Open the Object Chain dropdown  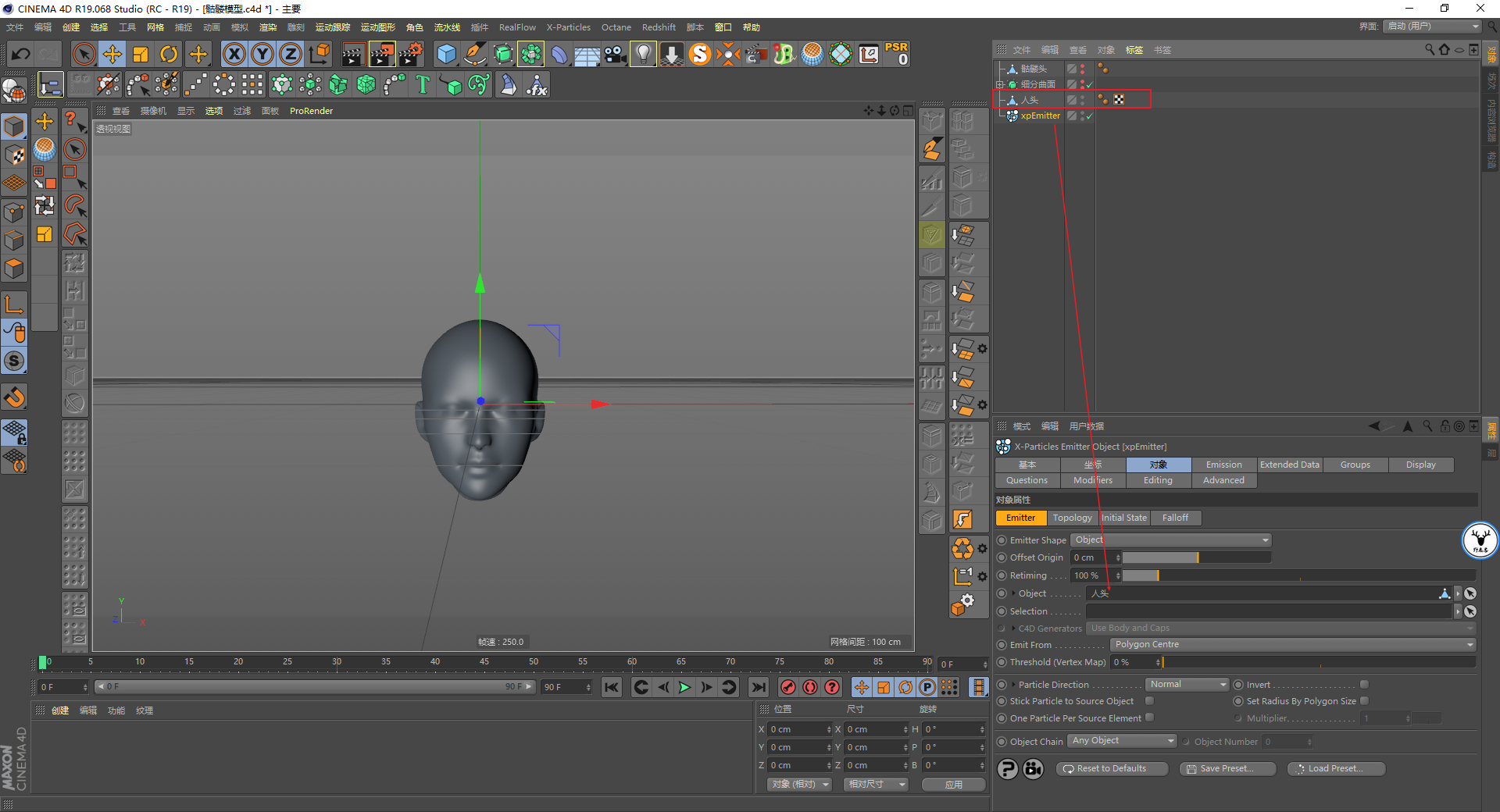tap(1122, 741)
